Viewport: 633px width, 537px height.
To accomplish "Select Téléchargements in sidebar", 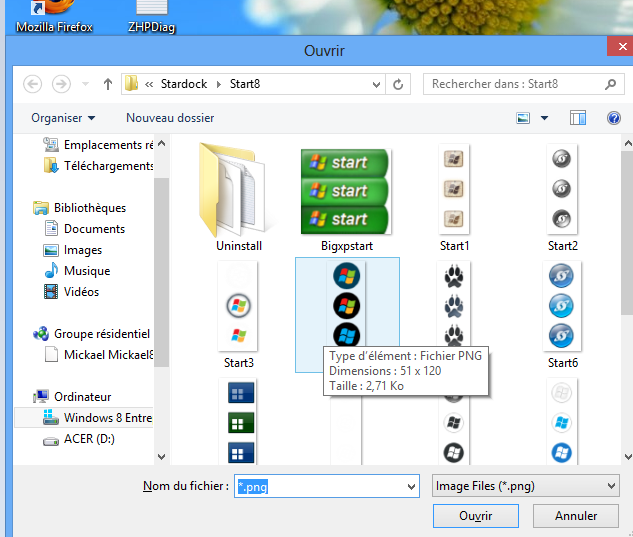I will point(99,166).
